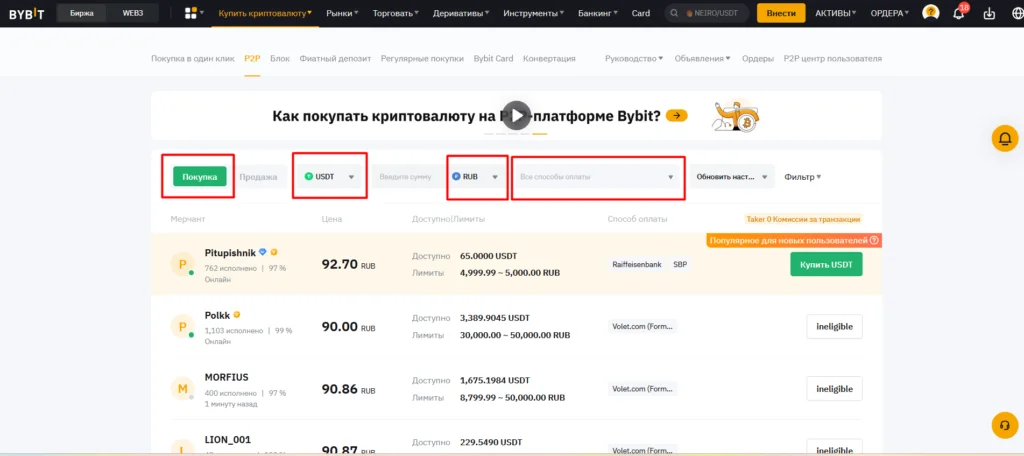Click the 92.70 RUB price
This screenshot has height=456, width=1024.
[349, 265]
